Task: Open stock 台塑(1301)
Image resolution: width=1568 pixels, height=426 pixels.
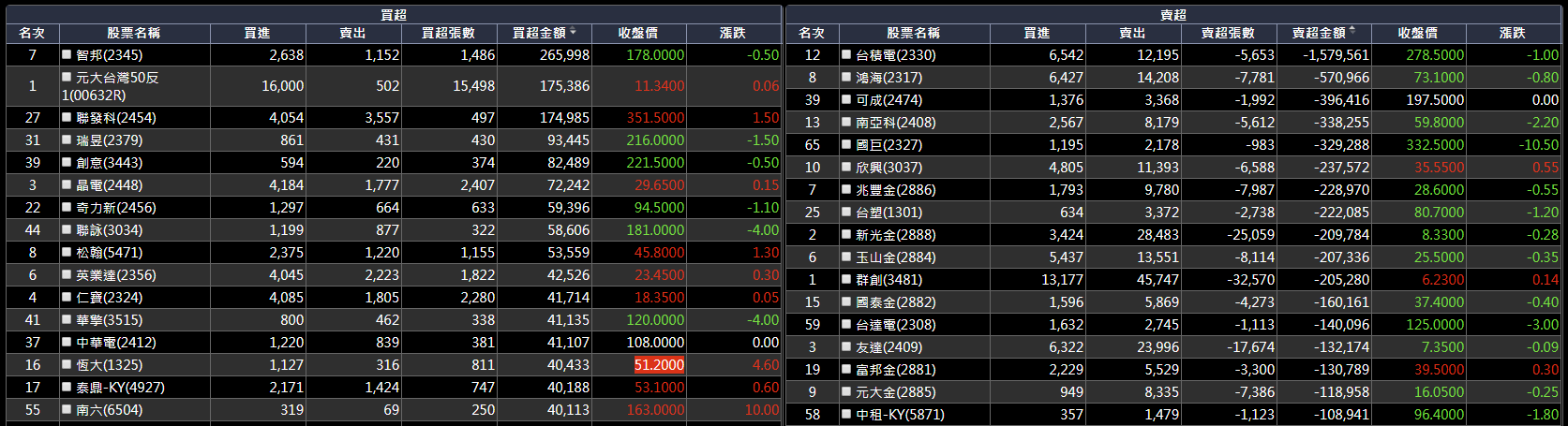Action: click(x=889, y=212)
